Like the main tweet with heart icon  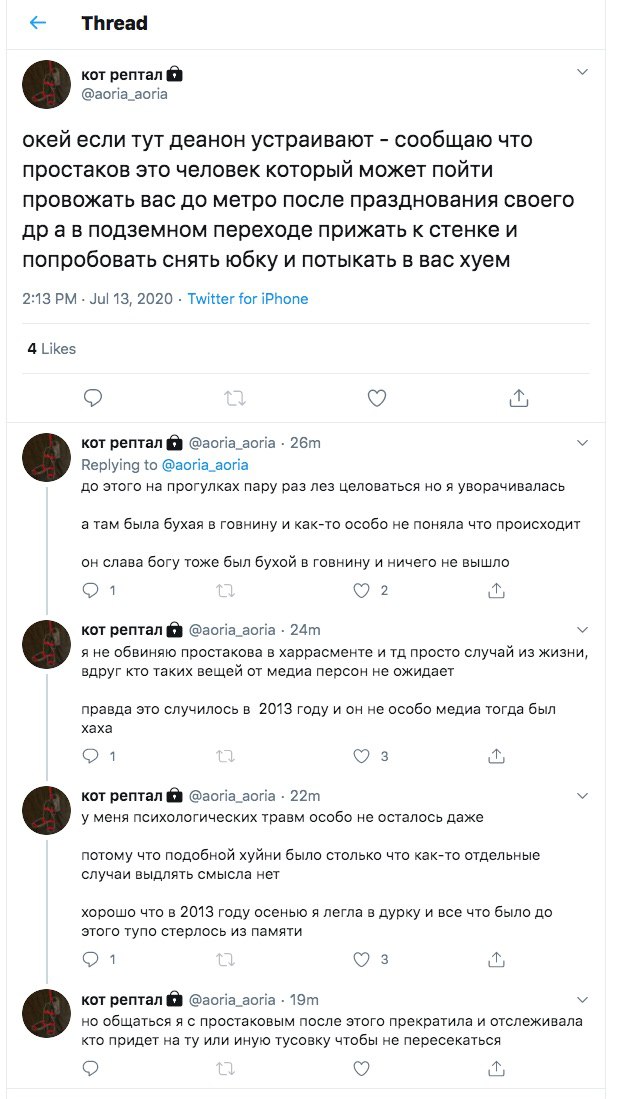pos(377,398)
